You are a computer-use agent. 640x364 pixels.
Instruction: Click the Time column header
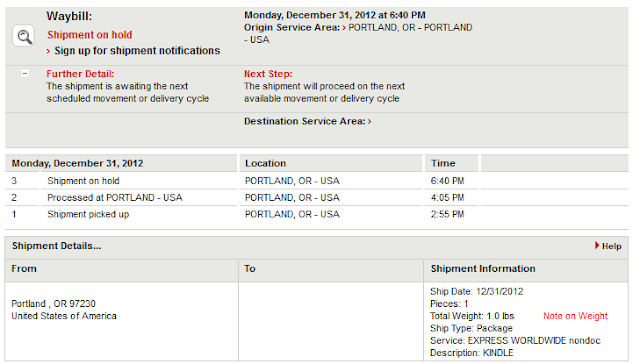pyautogui.click(x=451, y=163)
